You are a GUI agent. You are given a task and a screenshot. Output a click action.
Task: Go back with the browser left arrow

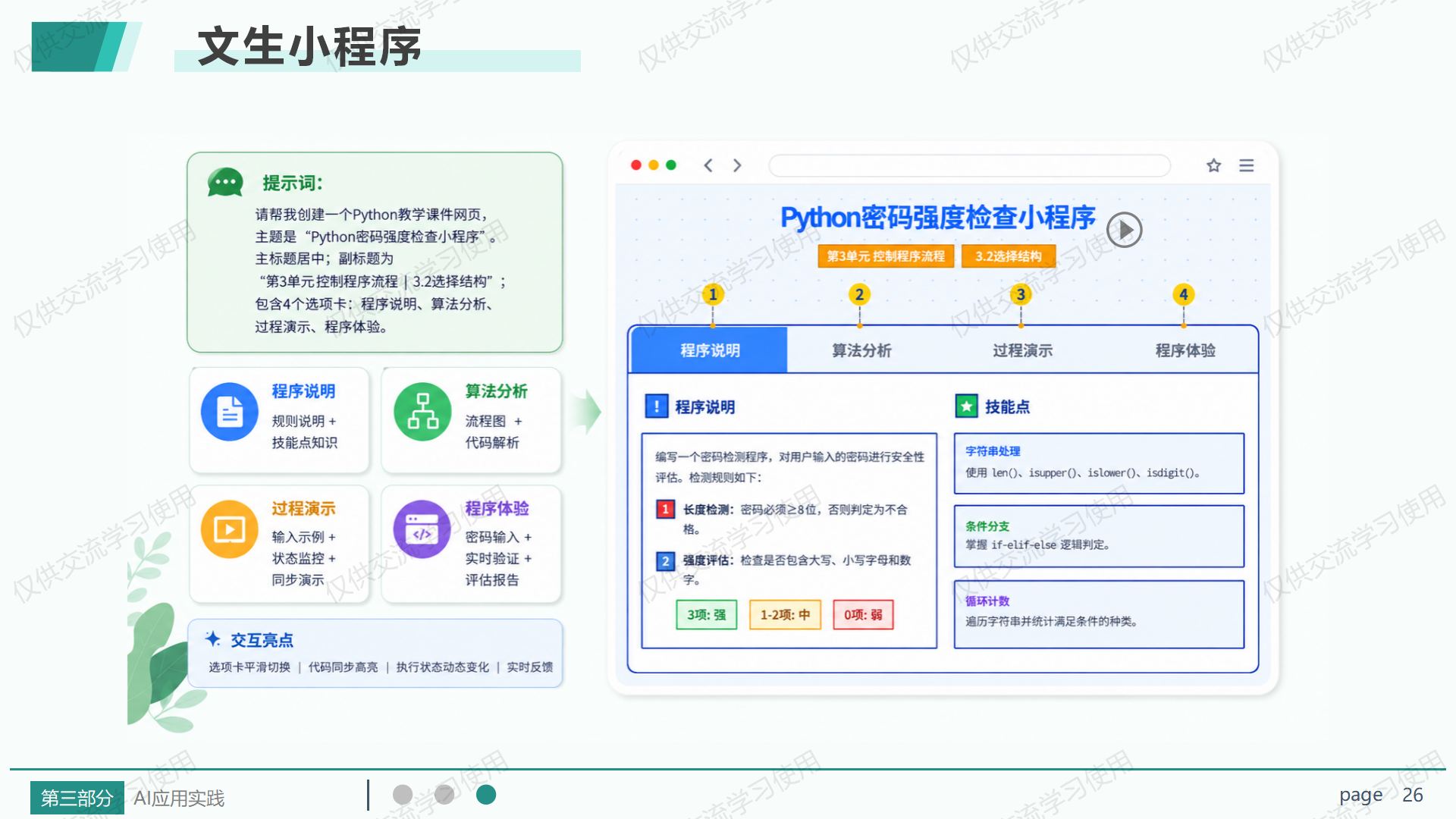pyautogui.click(x=708, y=165)
